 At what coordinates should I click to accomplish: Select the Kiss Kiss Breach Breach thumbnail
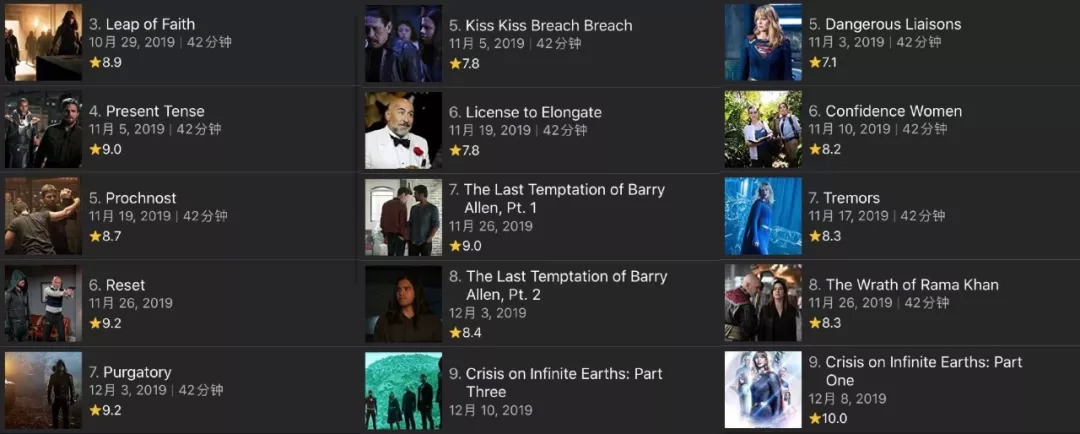(404, 43)
